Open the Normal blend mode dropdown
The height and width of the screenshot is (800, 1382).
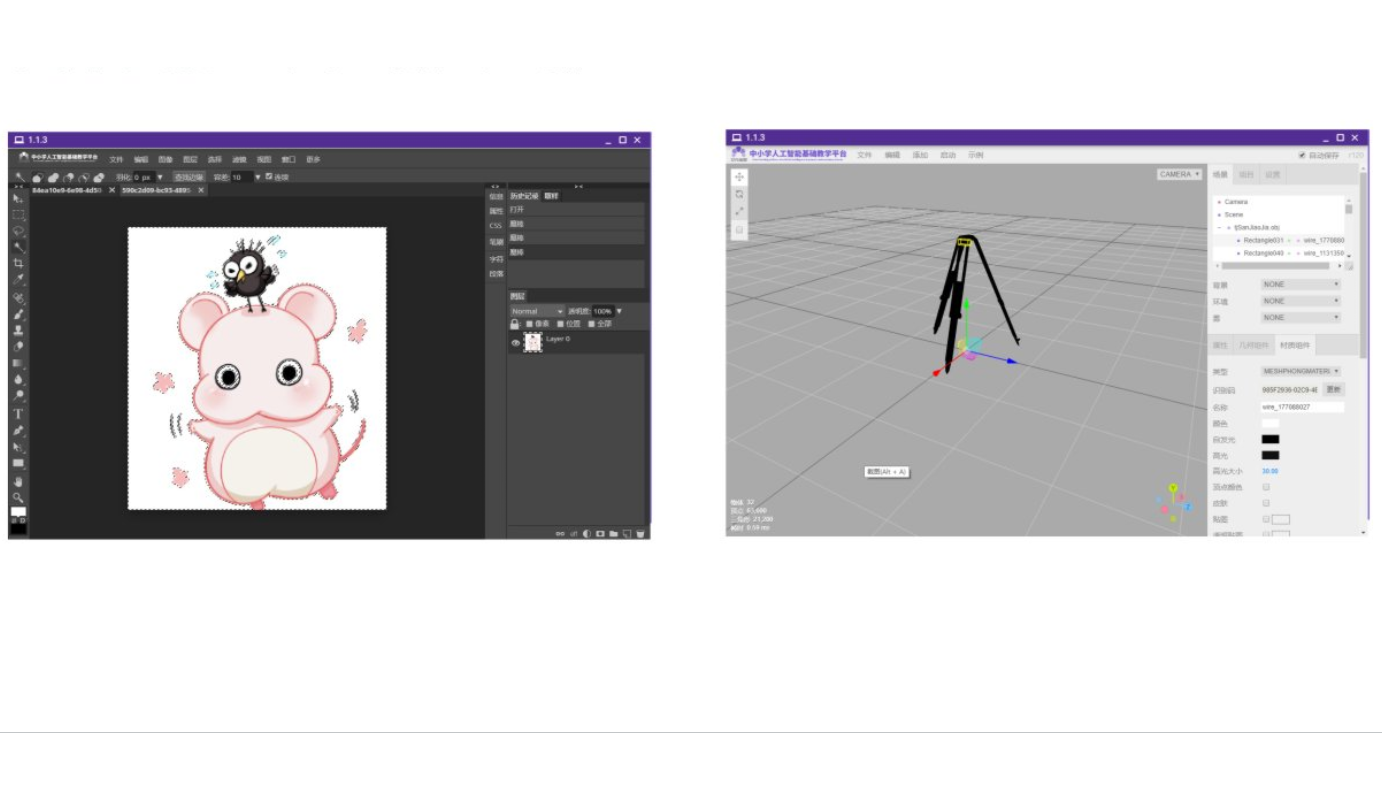click(x=537, y=311)
